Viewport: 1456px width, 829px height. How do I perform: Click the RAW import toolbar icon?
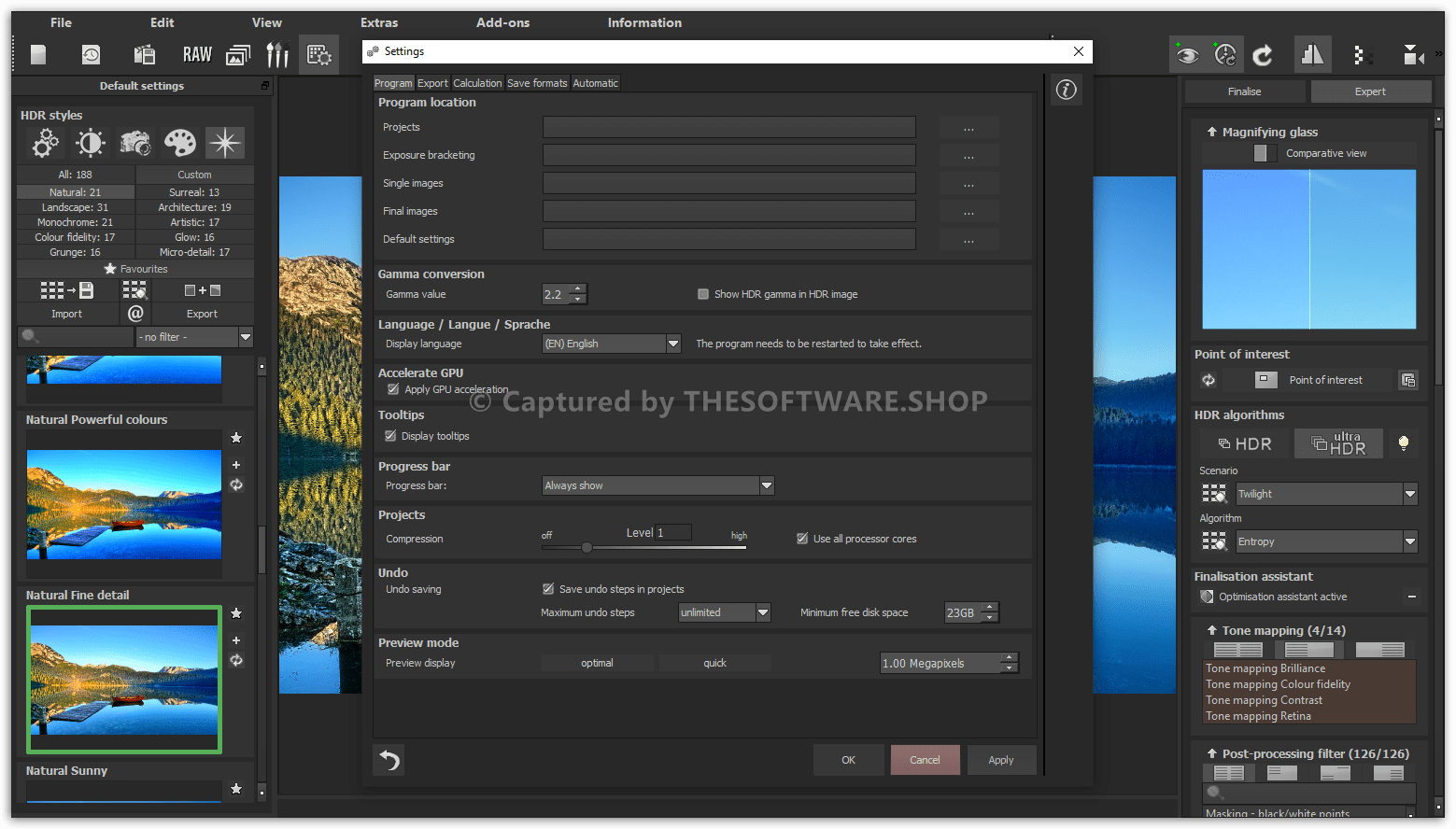pos(197,55)
